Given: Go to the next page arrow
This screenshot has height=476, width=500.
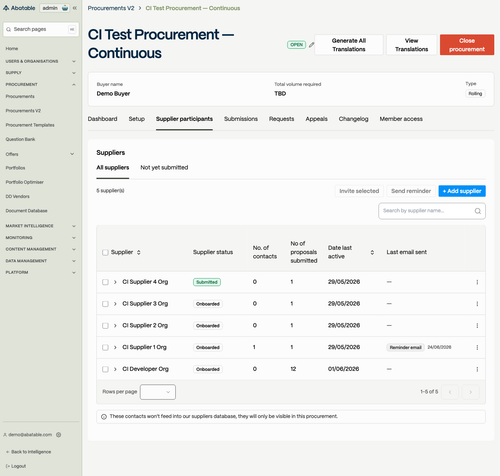Looking at the screenshot, I should tap(470, 392).
